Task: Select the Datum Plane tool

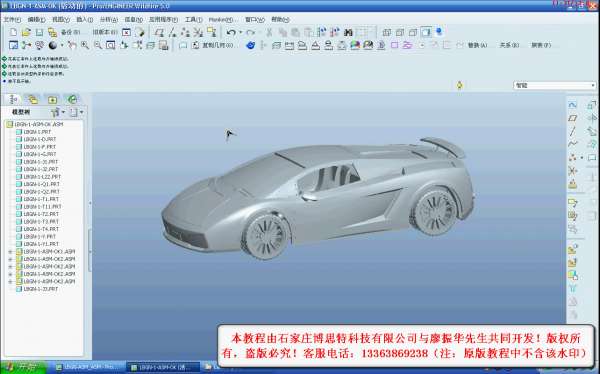Action: pos(572,118)
